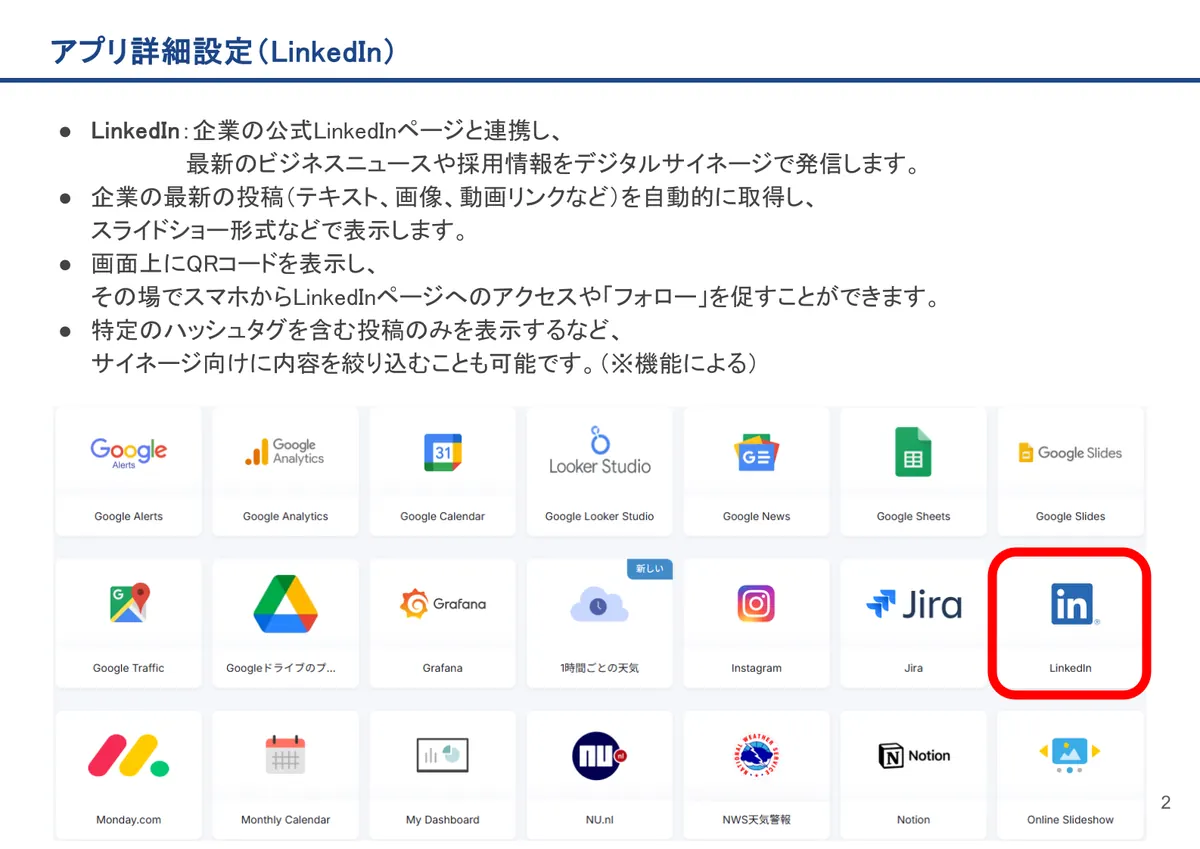Click the 'NWS天気警報' caption

pos(756,820)
